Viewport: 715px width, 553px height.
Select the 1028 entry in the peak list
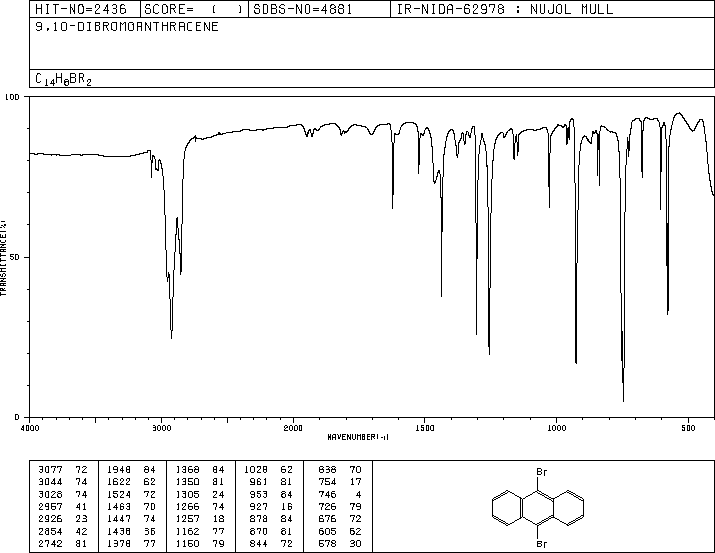[268, 470]
